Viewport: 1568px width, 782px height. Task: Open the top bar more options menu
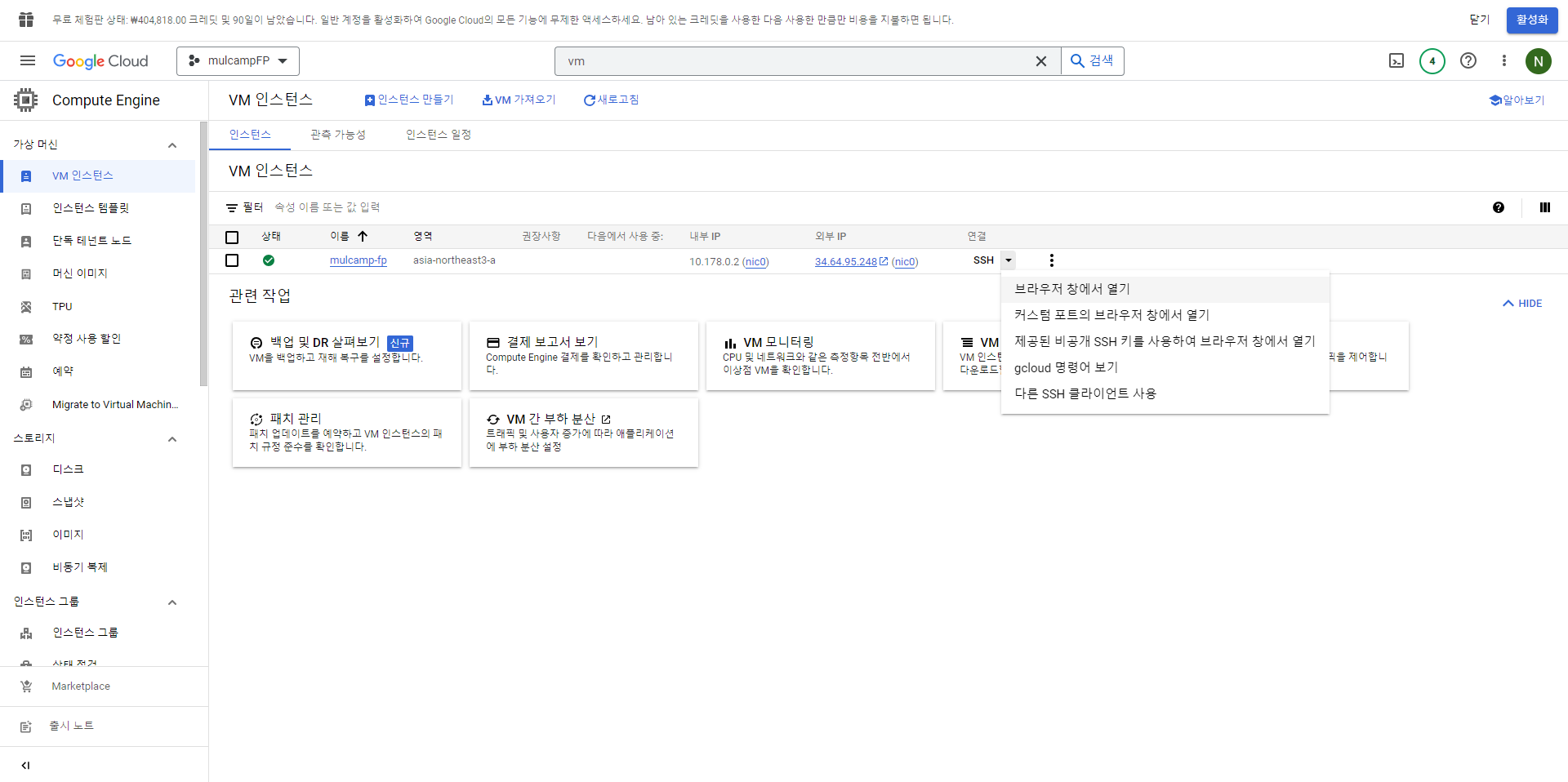coord(1504,60)
